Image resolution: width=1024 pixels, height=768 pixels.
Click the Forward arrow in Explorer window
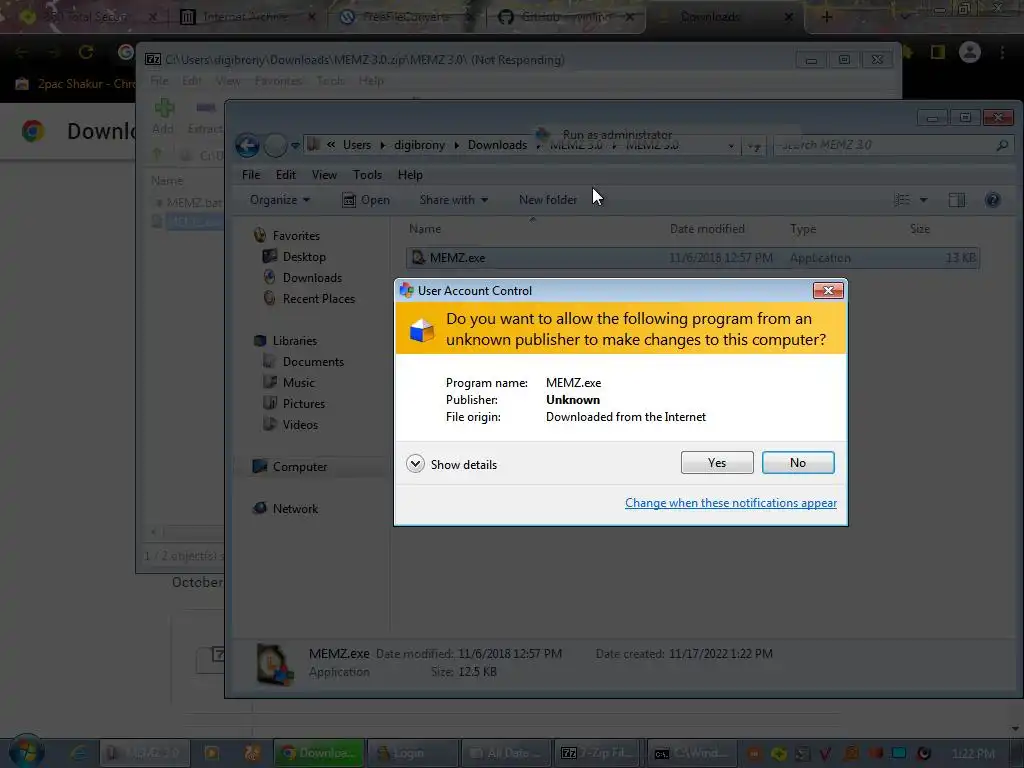tap(276, 145)
